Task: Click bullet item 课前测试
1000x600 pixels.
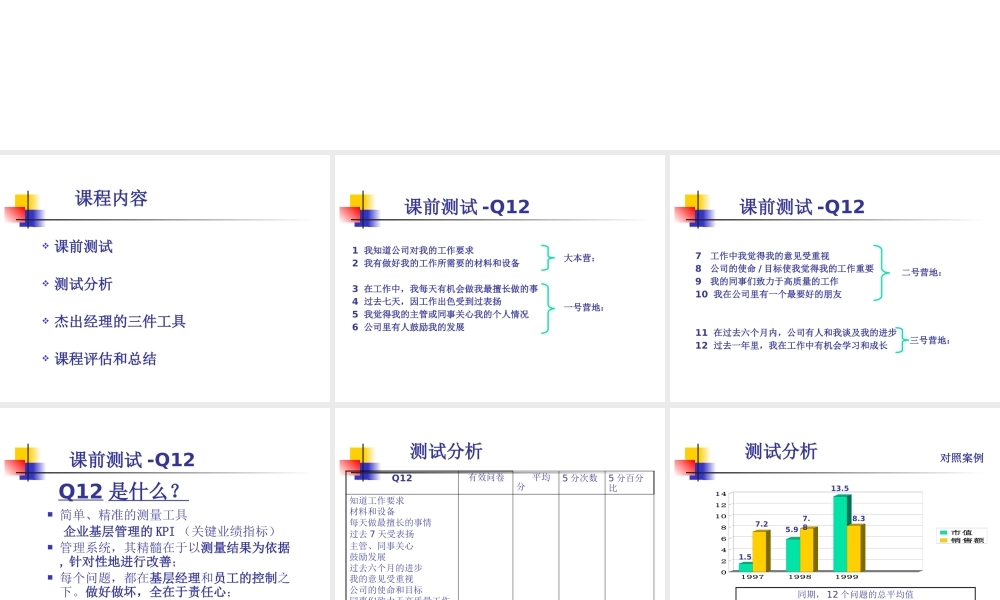Action: (x=84, y=247)
